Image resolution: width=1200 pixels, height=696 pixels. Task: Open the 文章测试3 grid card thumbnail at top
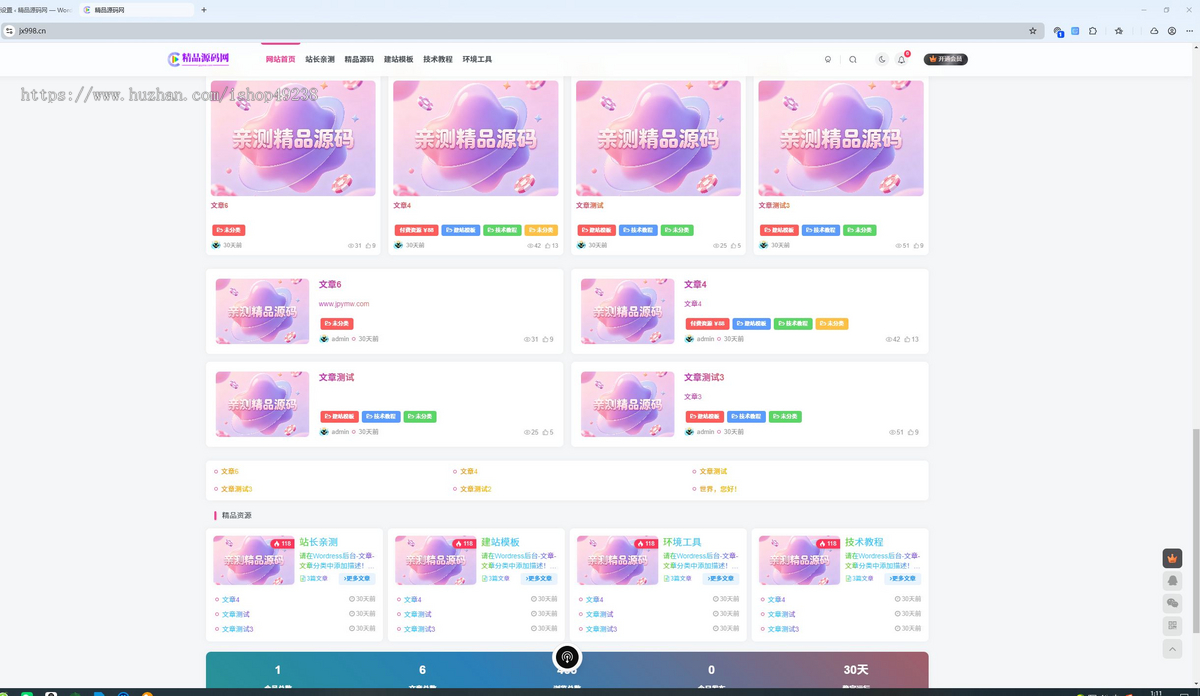(841, 138)
